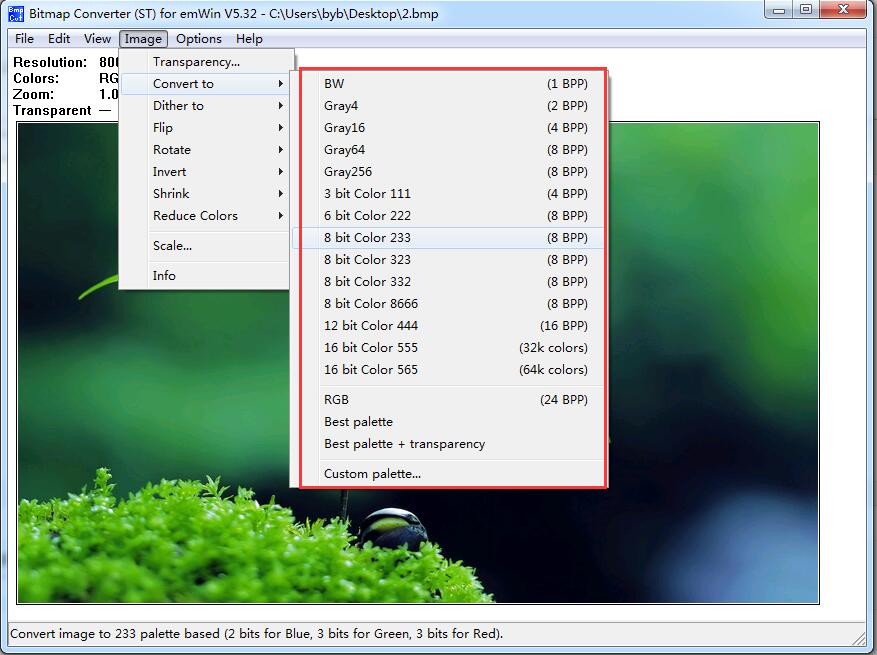Screen dimensions: 877x655
Task: Open the Options menu
Action: tap(199, 39)
